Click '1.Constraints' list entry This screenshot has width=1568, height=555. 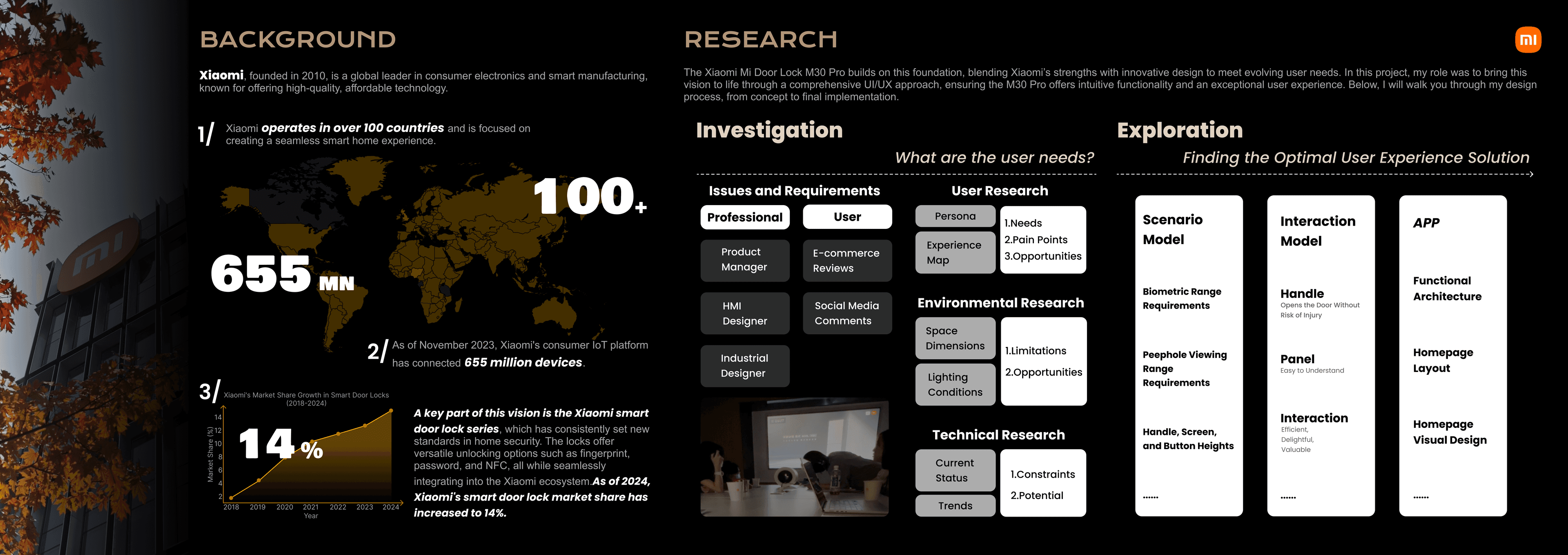(1043, 474)
